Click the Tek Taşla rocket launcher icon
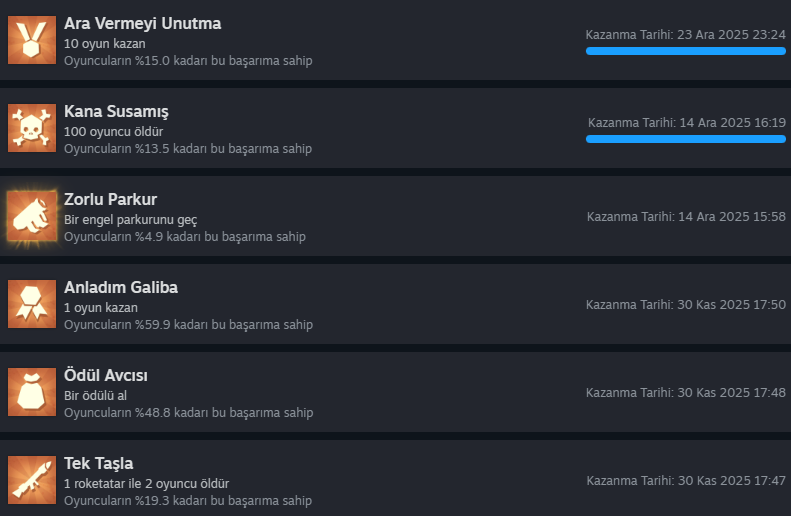Screen dimensions: 791x516 32,480
